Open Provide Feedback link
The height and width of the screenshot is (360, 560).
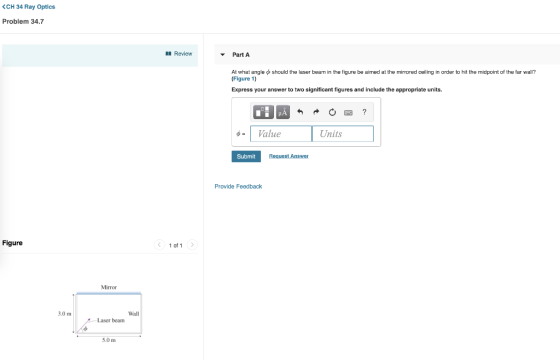tap(238, 186)
